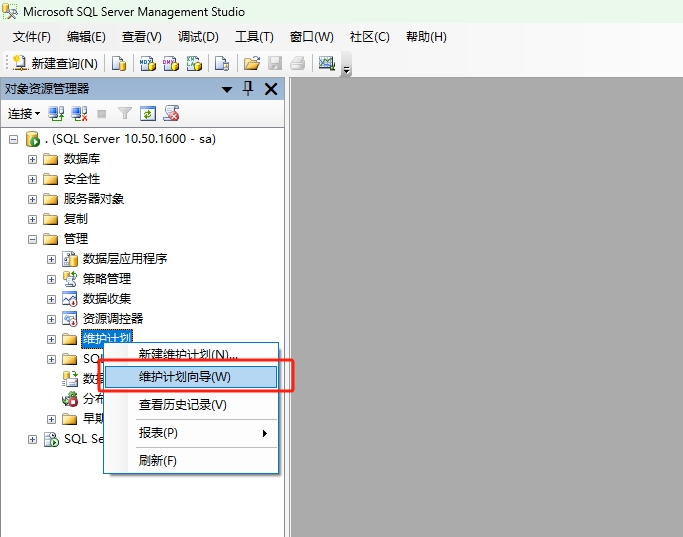Open the 社区(C) menu

[x=369, y=37]
